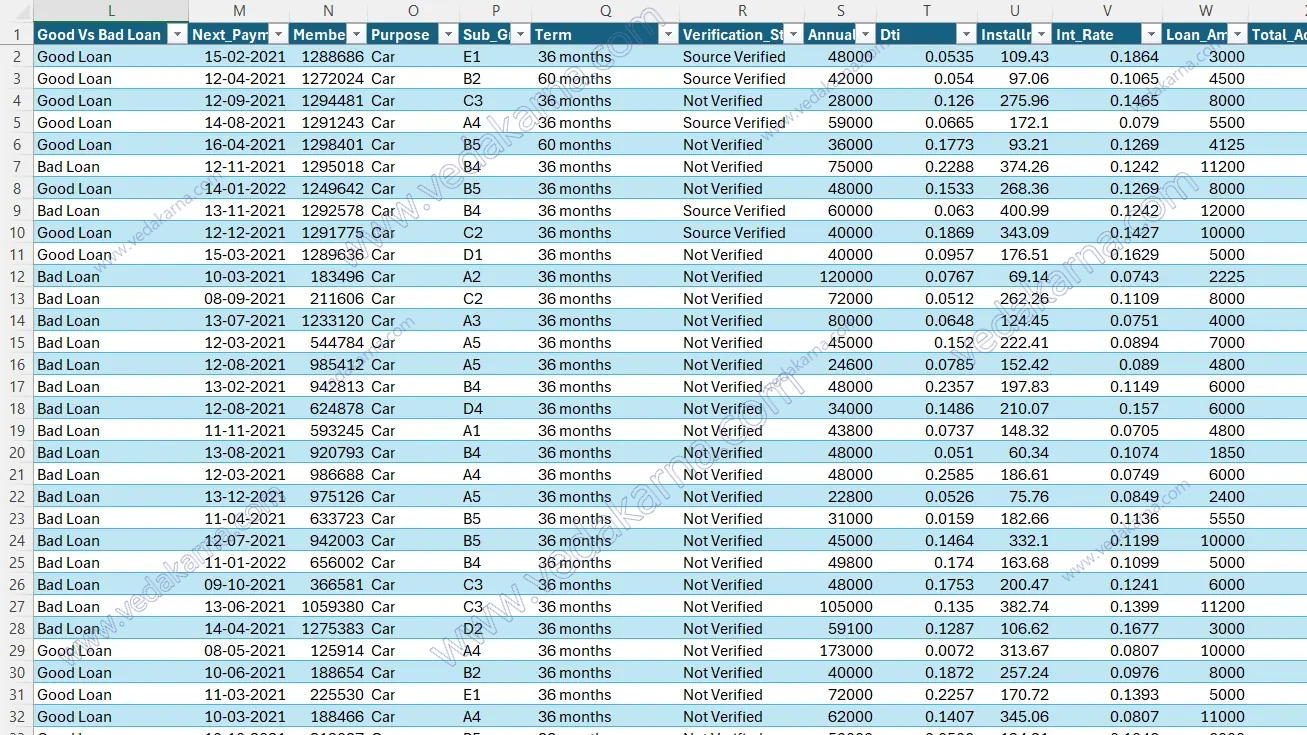Select the date cell 11-01-2022
Viewport: 1307px width, 735px height.
tap(239, 562)
